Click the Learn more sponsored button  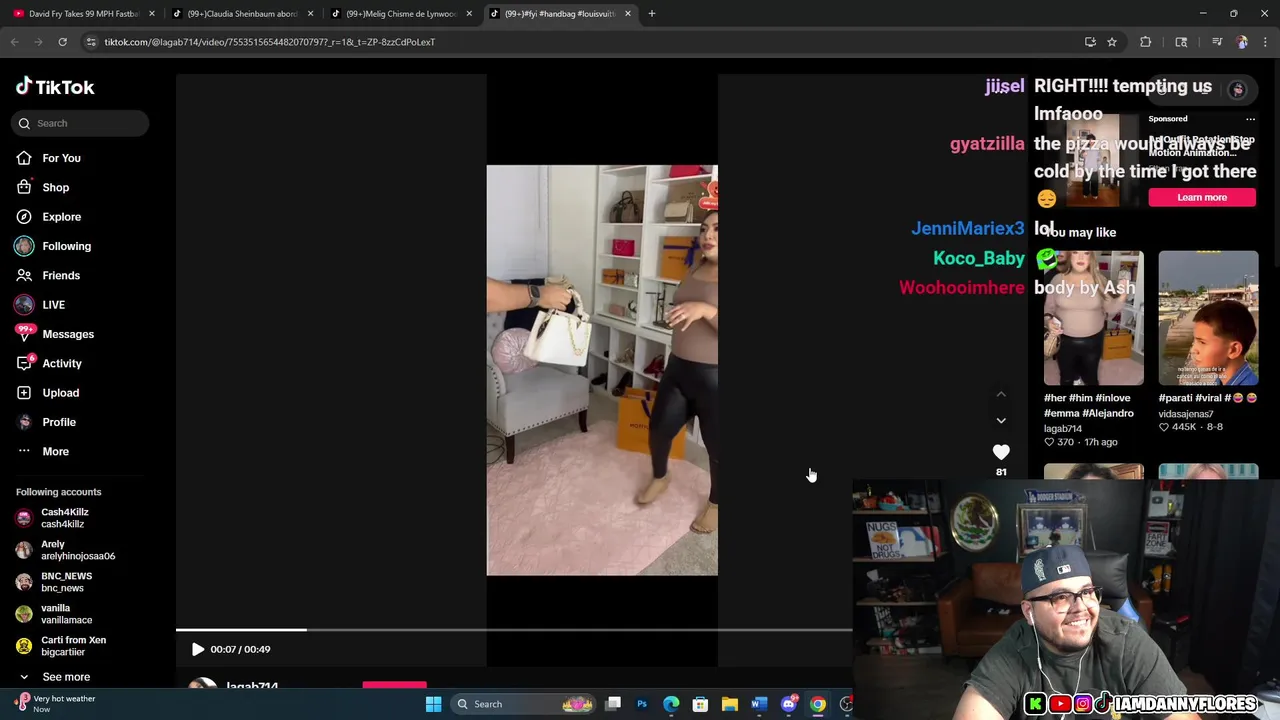(x=1202, y=197)
